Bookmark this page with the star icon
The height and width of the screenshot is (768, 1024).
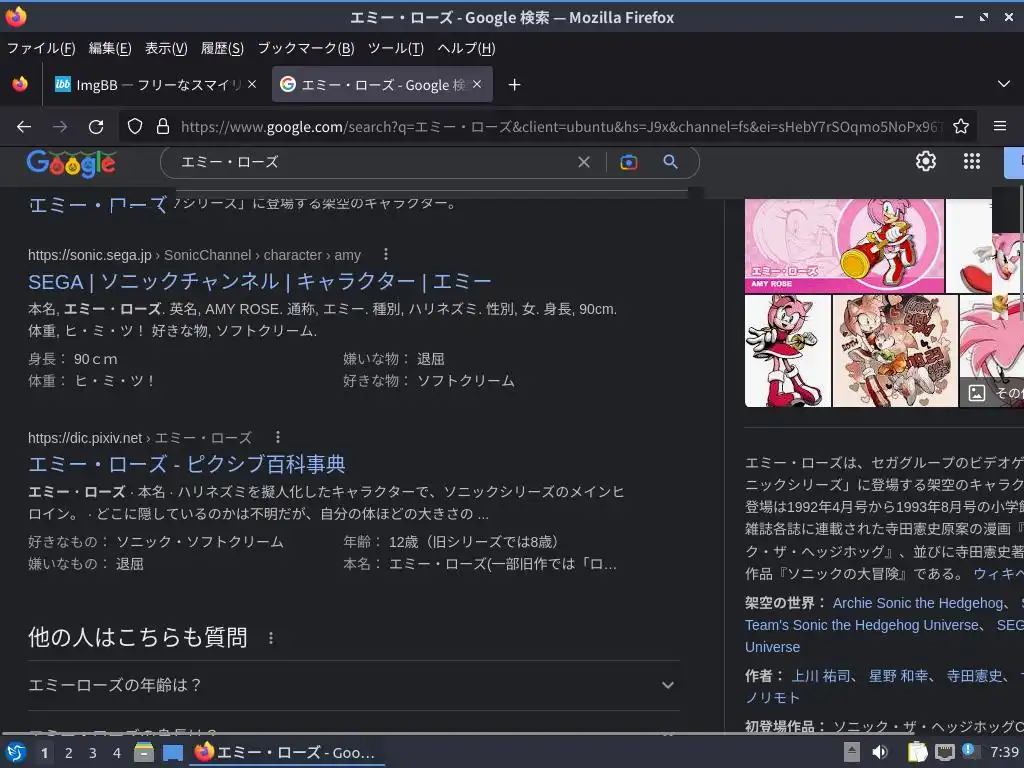point(961,126)
